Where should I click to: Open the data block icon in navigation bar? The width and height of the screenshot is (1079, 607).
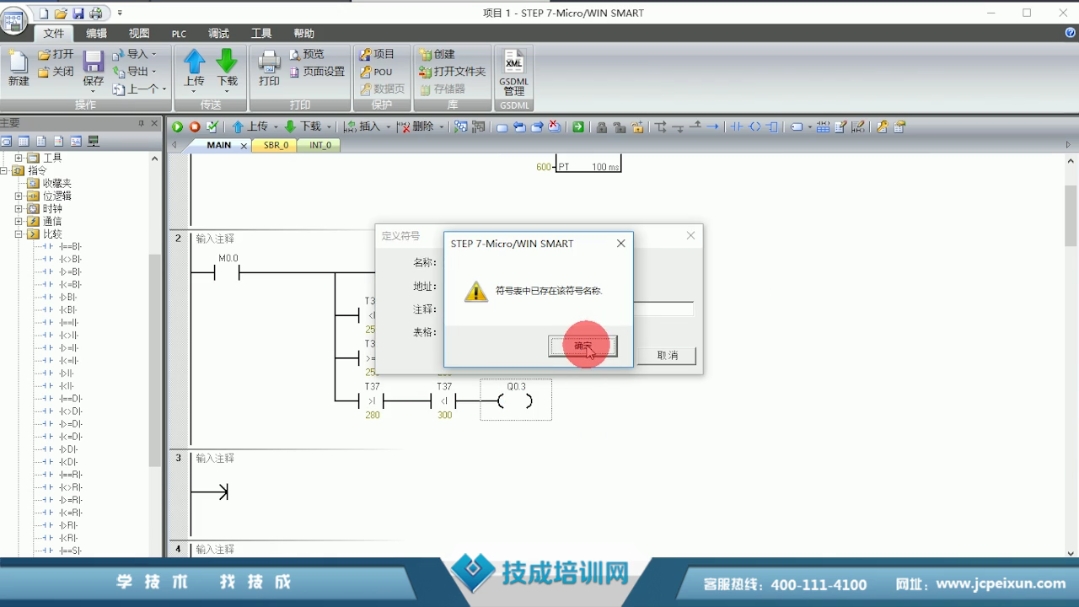pos(41,141)
